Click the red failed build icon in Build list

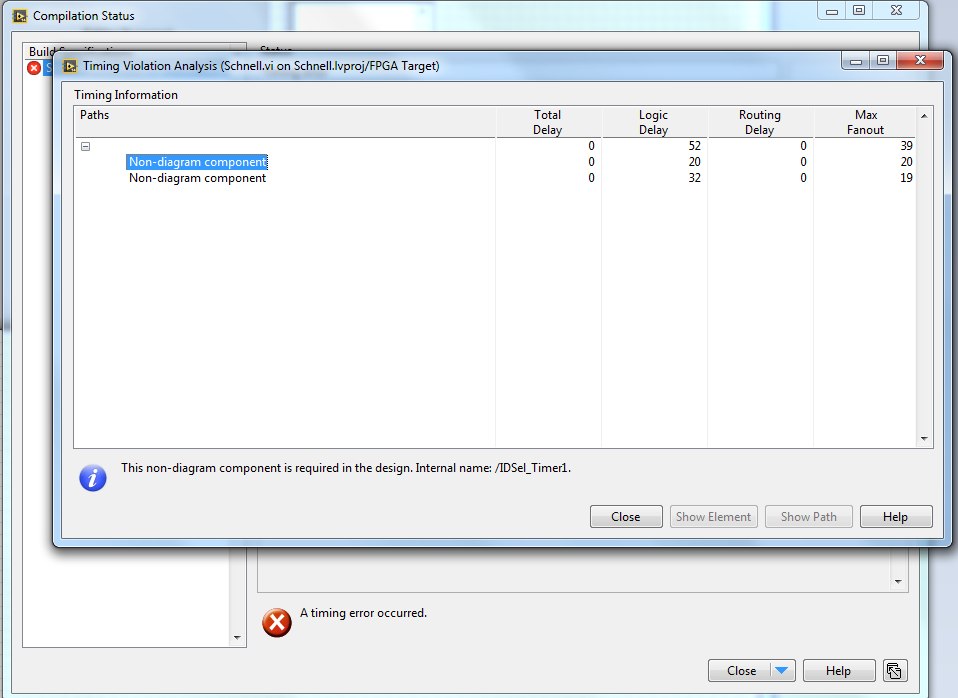pyautogui.click(x=34, y=68)
